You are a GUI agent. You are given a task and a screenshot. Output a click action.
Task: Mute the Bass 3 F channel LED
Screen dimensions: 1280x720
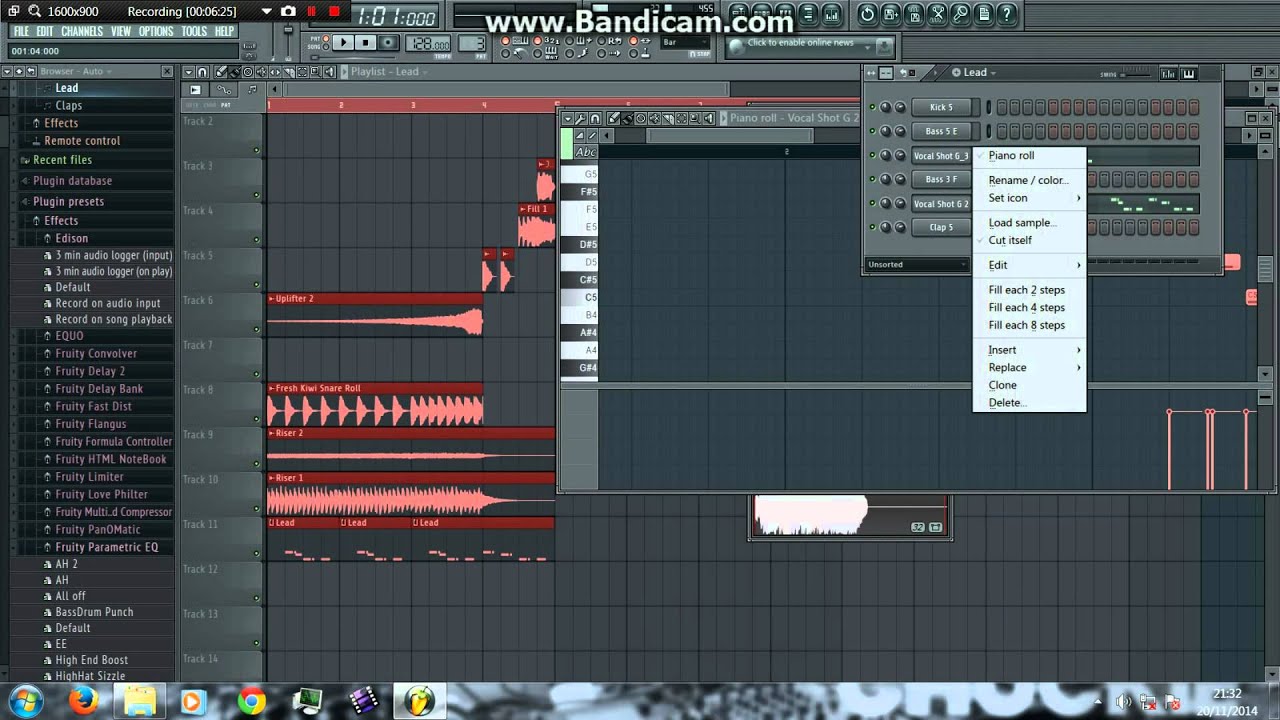click(872, 179)
